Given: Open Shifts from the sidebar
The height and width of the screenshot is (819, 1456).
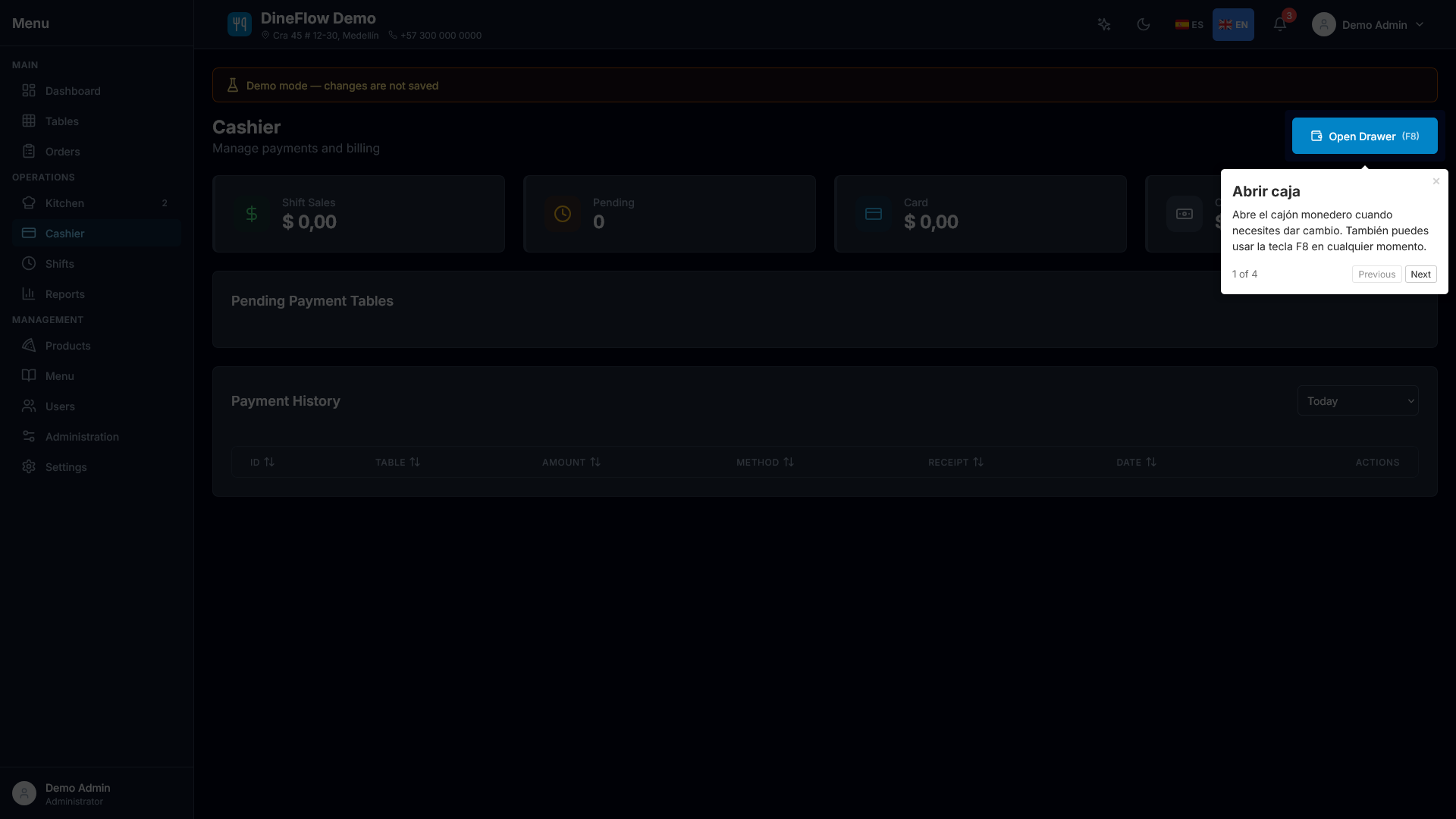Looking at the screenshot, I should (x=97, y=264).
